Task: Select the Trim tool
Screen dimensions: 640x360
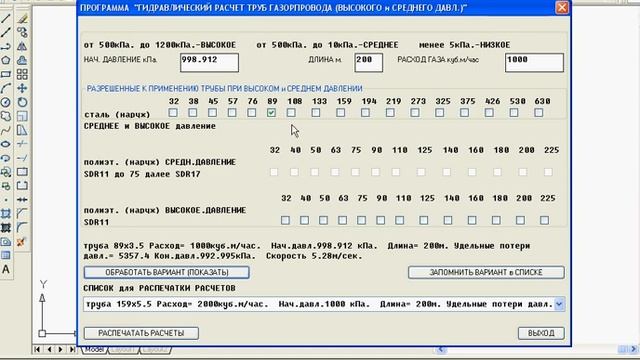Action: (22, 144)
